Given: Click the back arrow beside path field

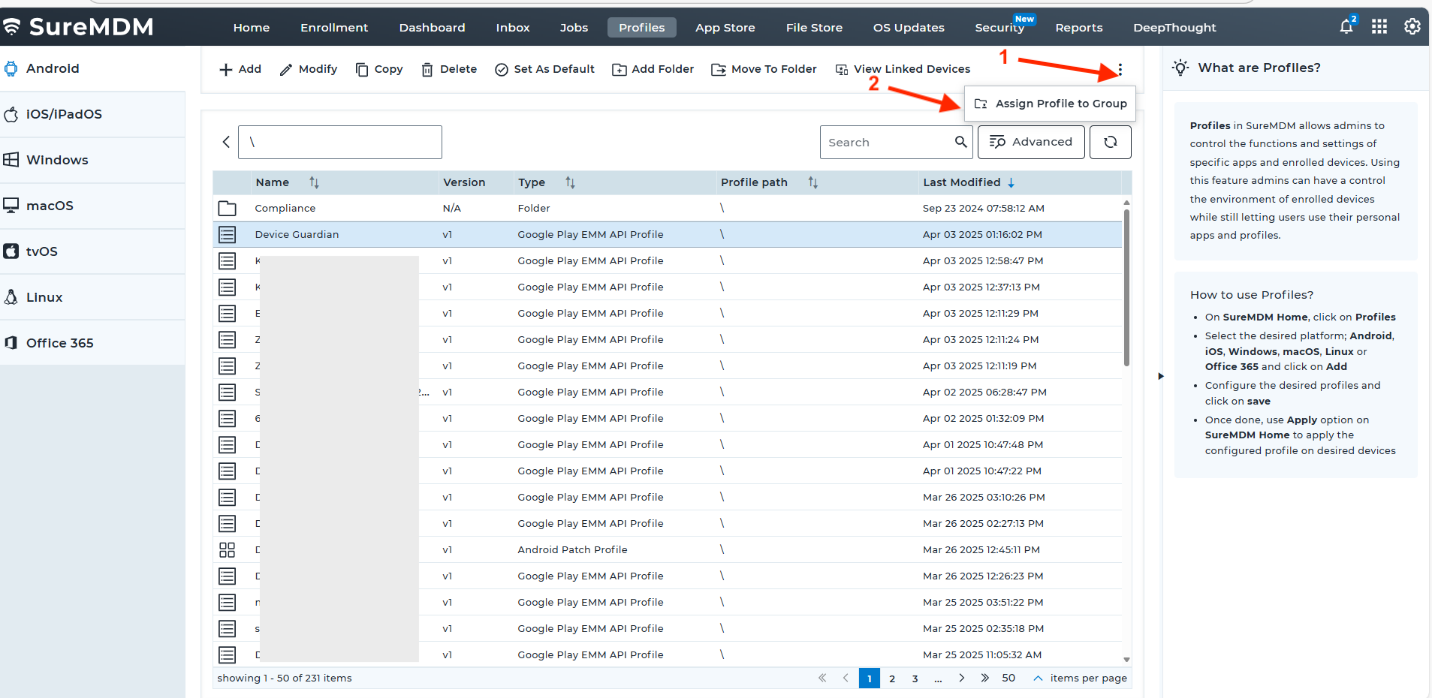Looking at the screenshot, I should coord(226,142).
